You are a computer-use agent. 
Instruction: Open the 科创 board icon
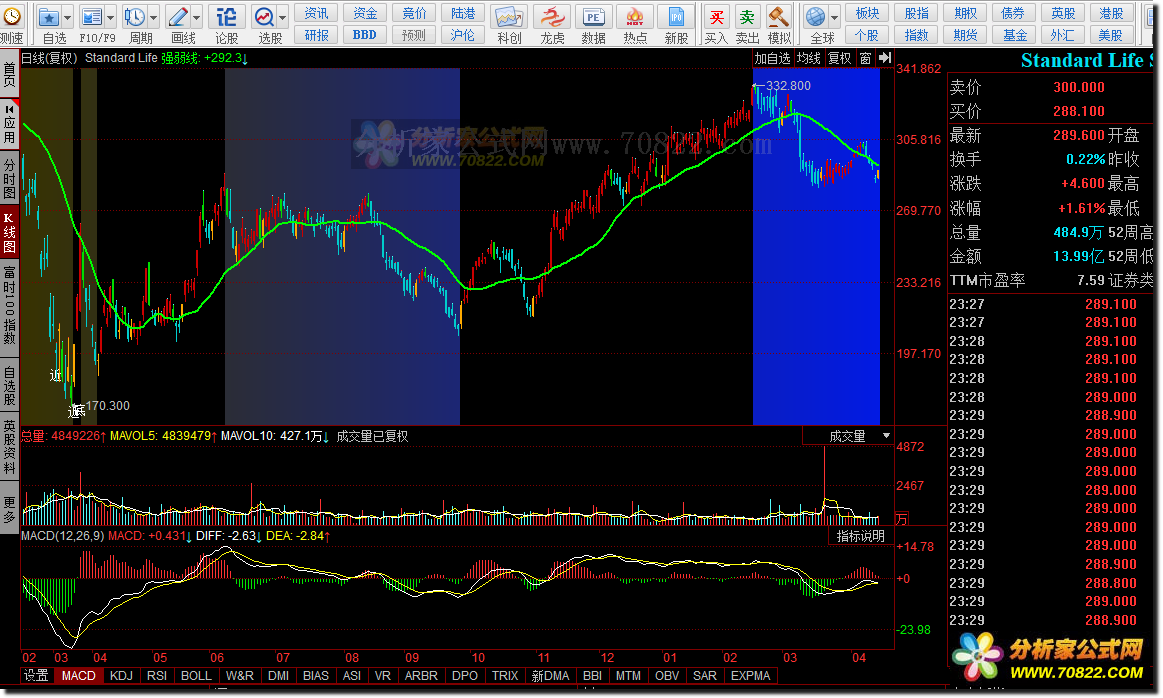pyautogui.click(x=510, y=16)
